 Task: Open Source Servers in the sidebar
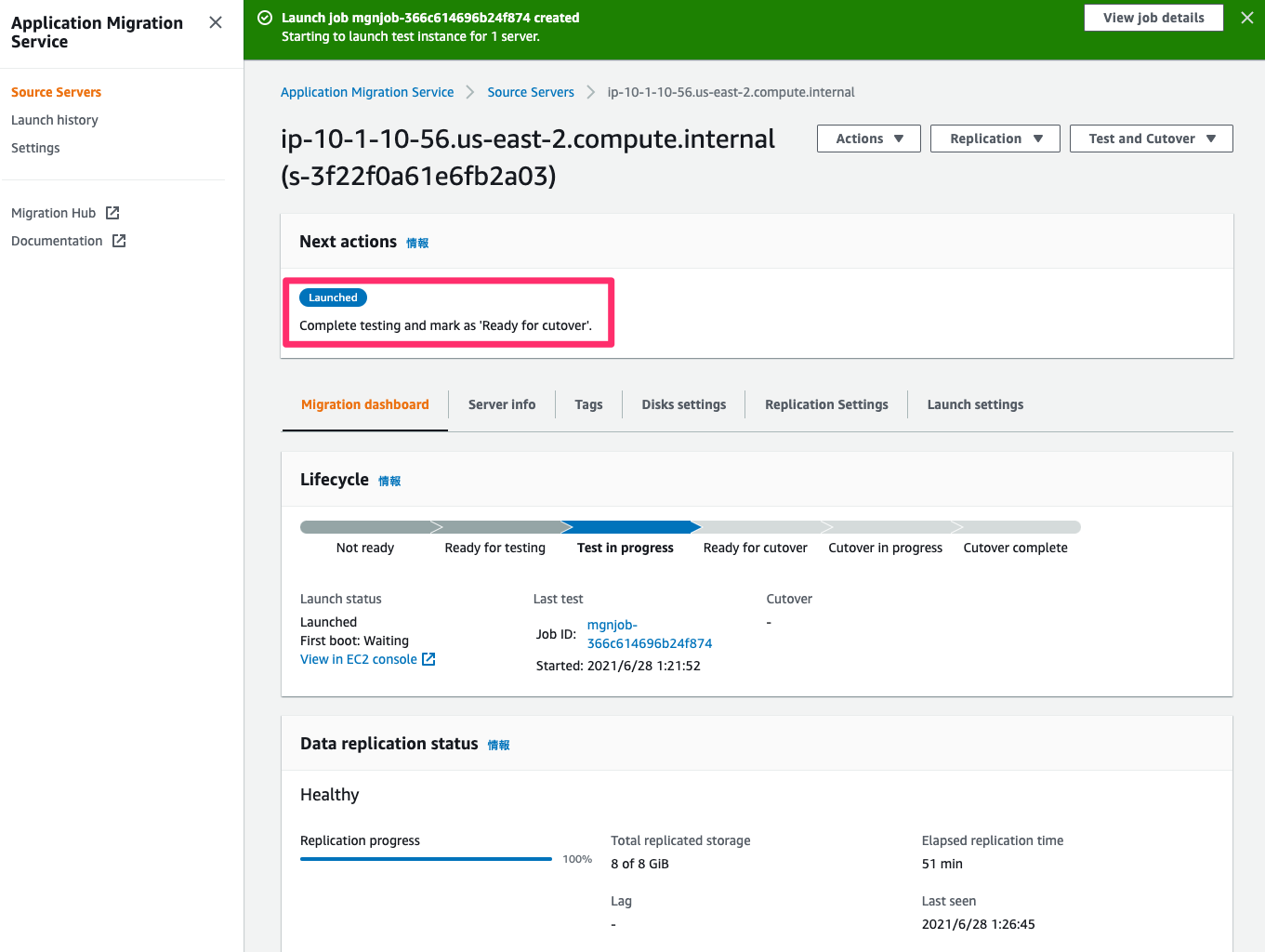coord(56,92)
